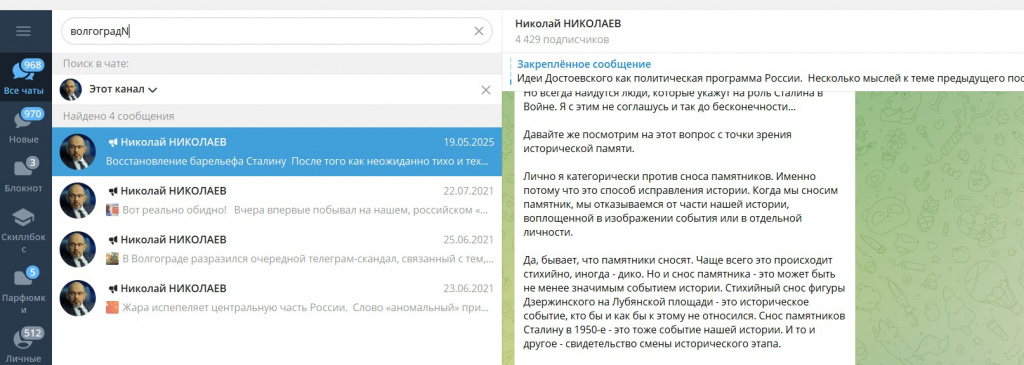Open the Личные chats folder
The width and height of the screenshot is (1024, 365).
click(25, 343)
